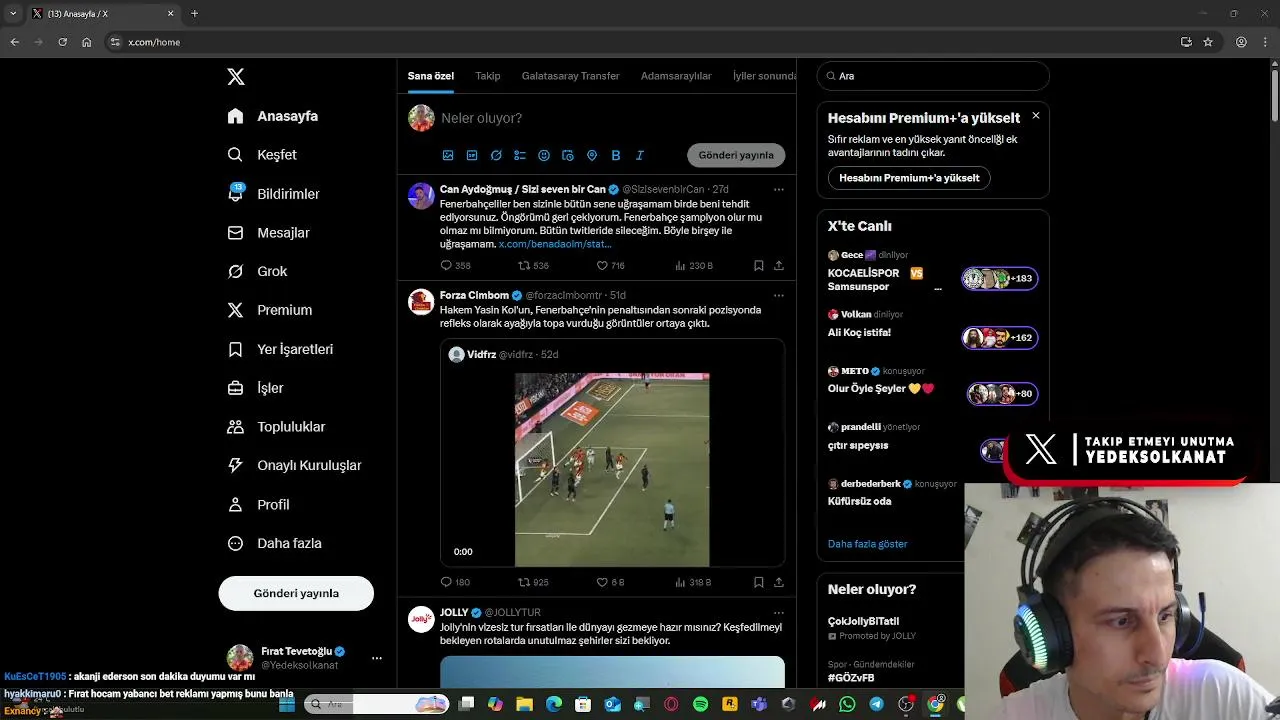Screen dimensions: 1280x720
Task: Tag location in composer
Action: point(592,155)
